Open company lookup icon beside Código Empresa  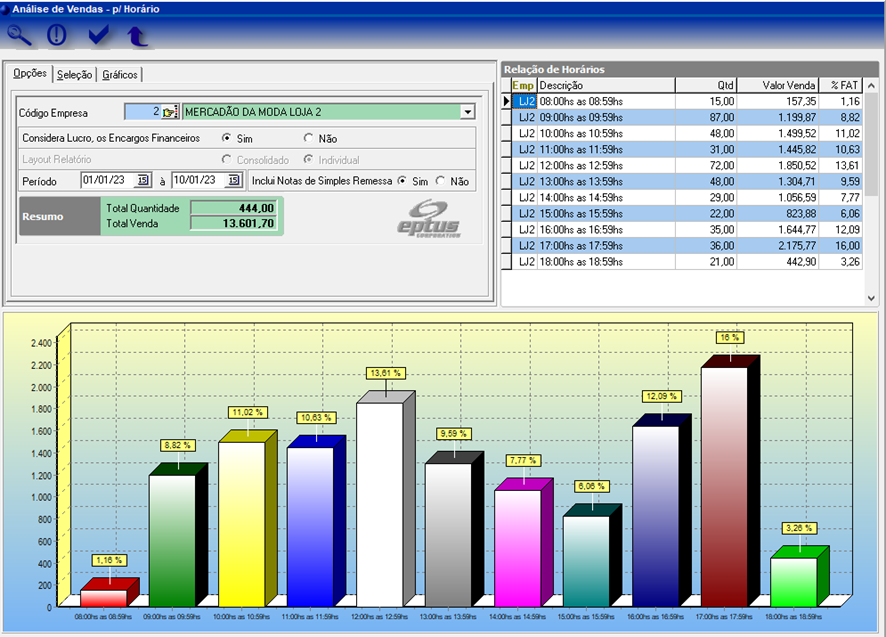click(170, 112)
